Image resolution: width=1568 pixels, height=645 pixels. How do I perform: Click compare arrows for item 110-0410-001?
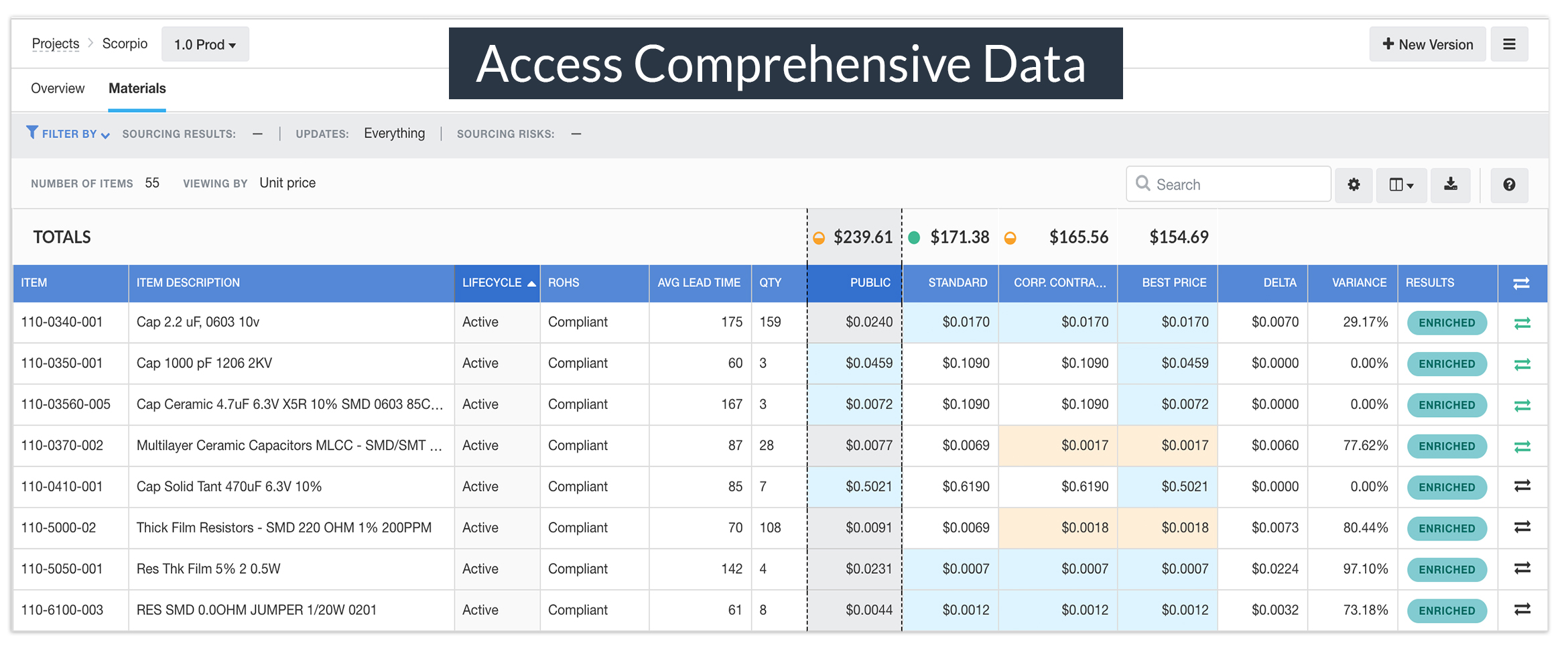(x=1522, y=485)
